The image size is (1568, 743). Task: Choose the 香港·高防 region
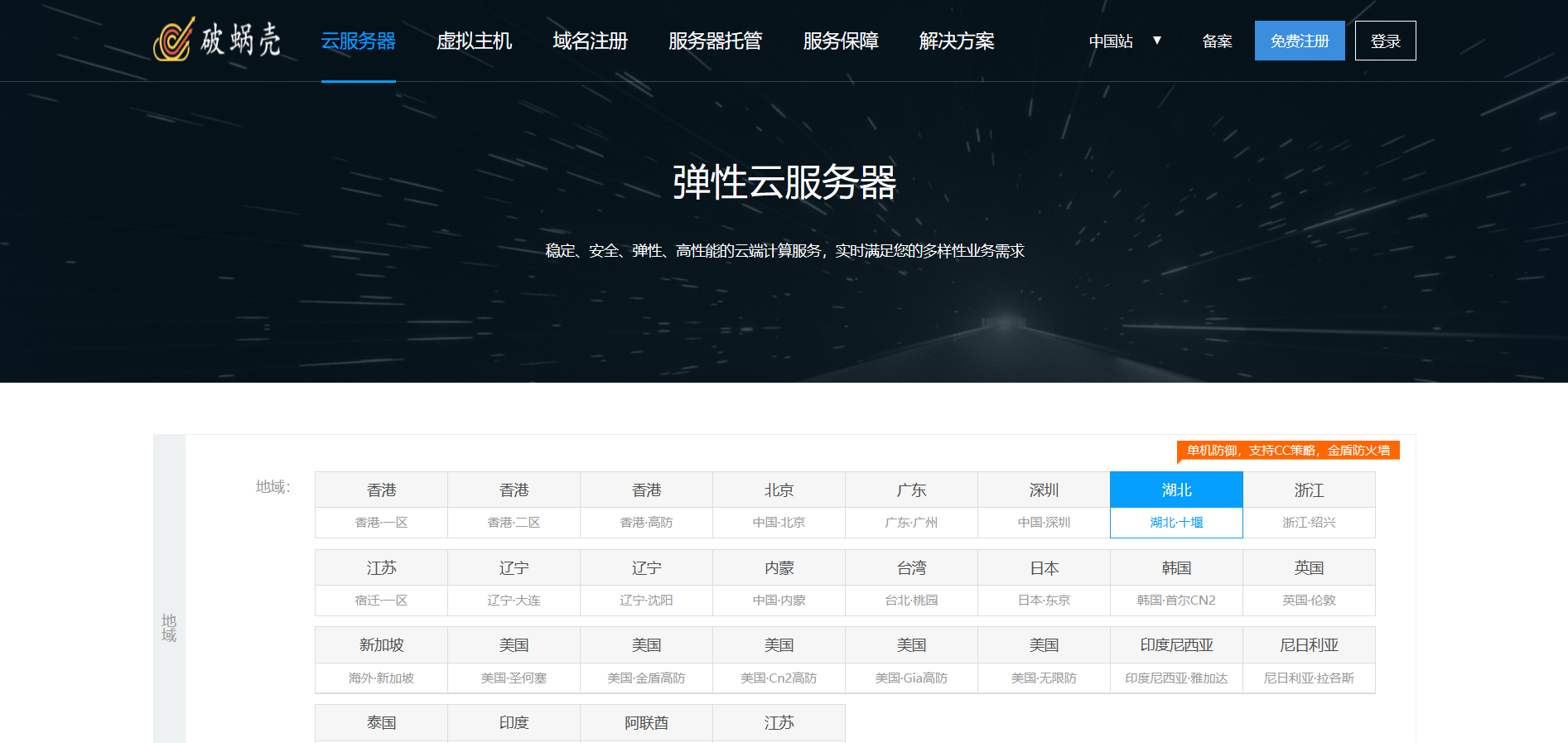pos(646,505)
